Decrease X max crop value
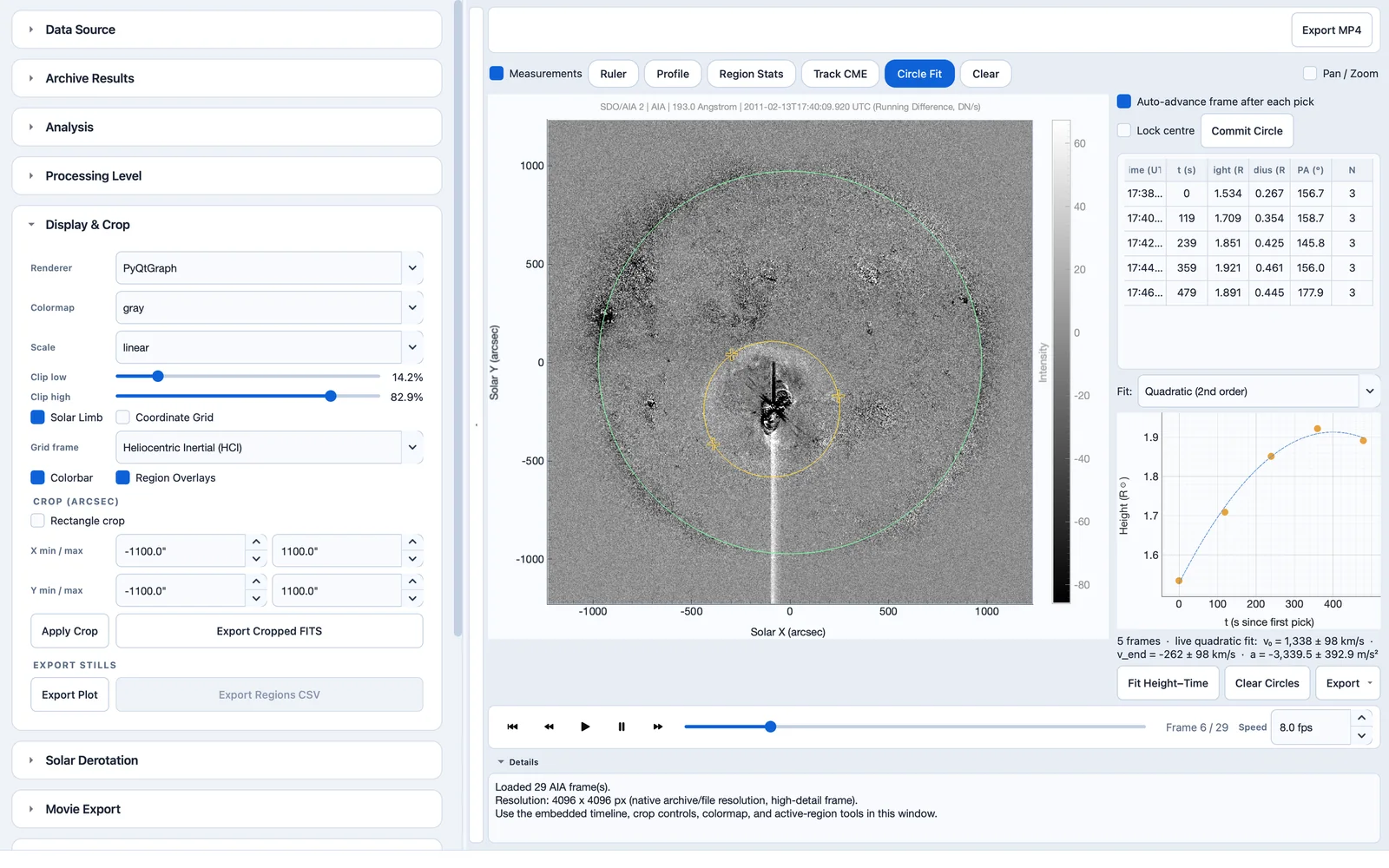This screenshot has width=1389, height=868. click(x=412, y=560)
